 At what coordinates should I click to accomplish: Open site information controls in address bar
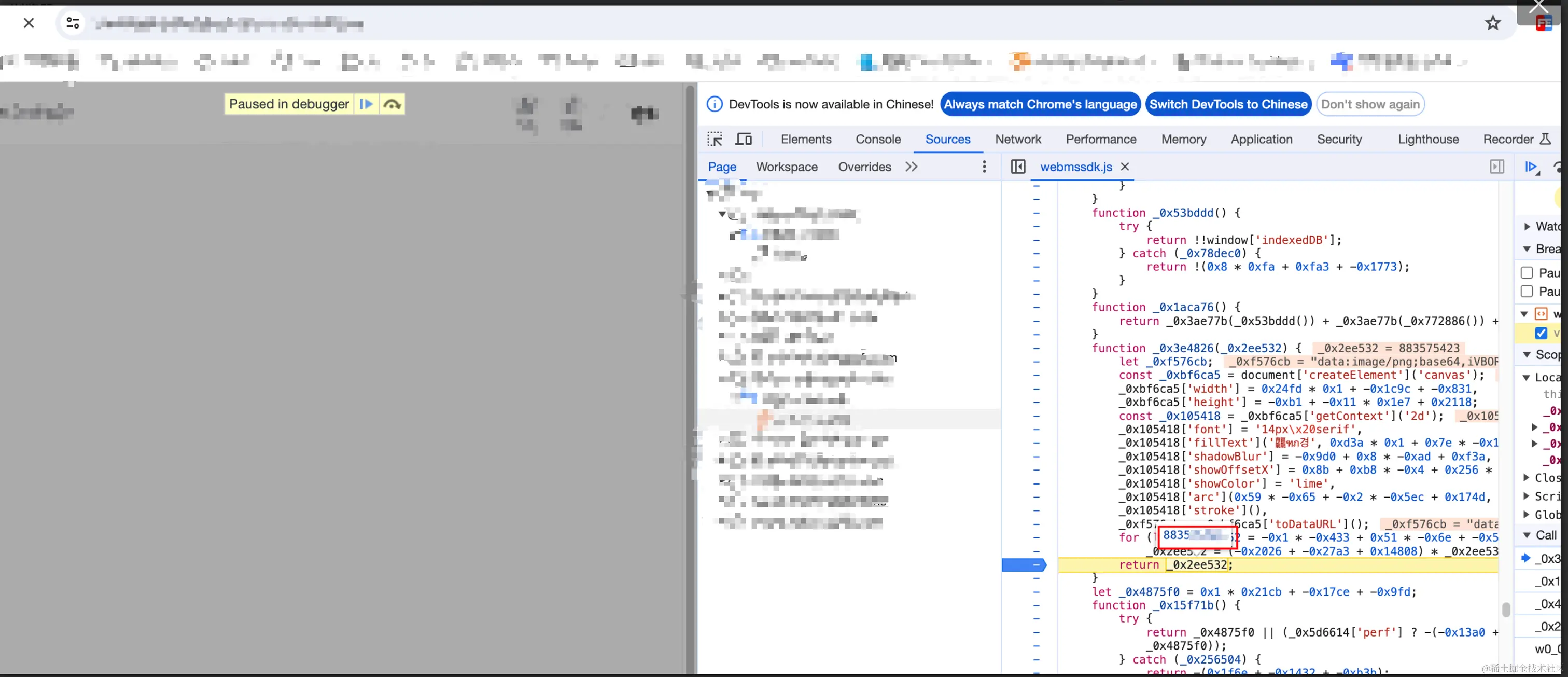point(73,23)
